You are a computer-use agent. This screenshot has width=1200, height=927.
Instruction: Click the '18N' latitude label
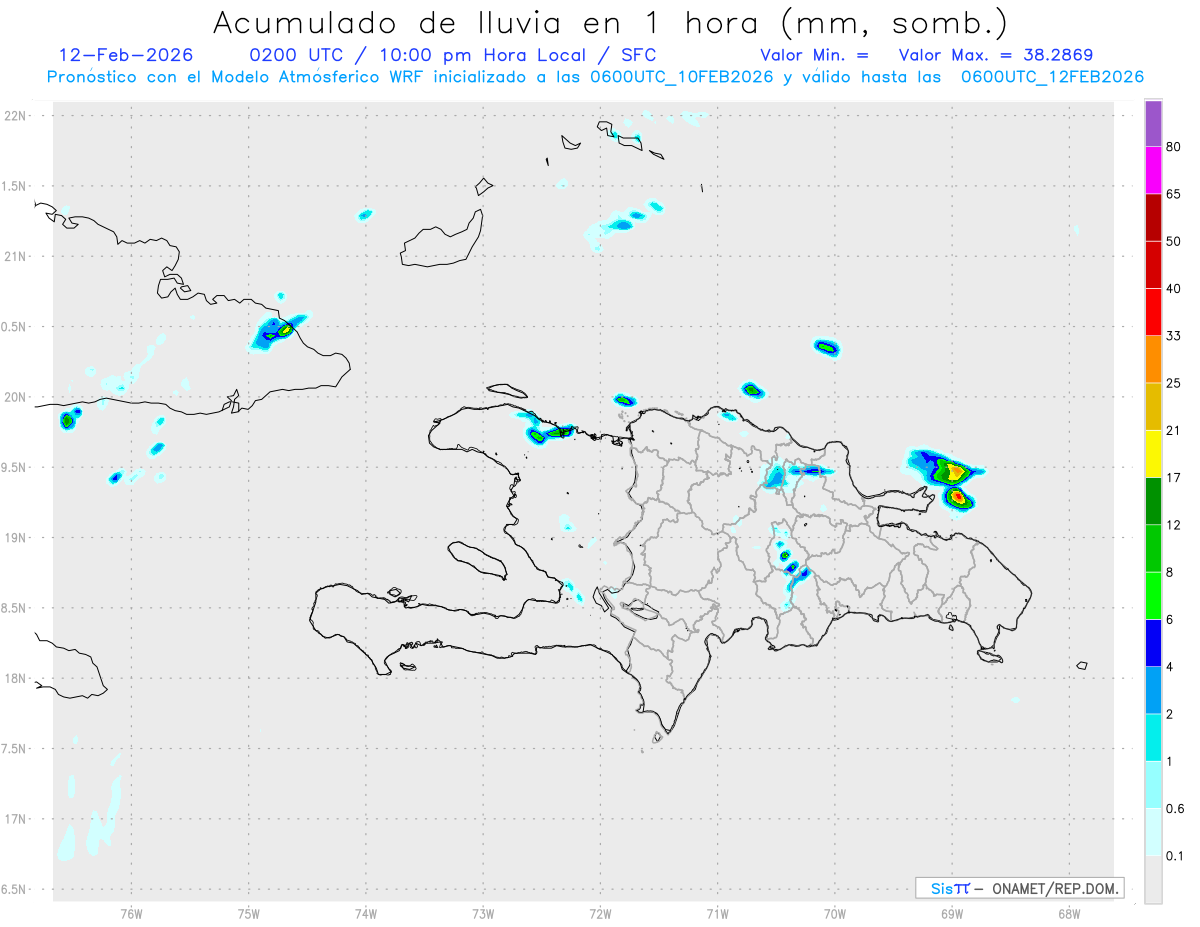17,679
